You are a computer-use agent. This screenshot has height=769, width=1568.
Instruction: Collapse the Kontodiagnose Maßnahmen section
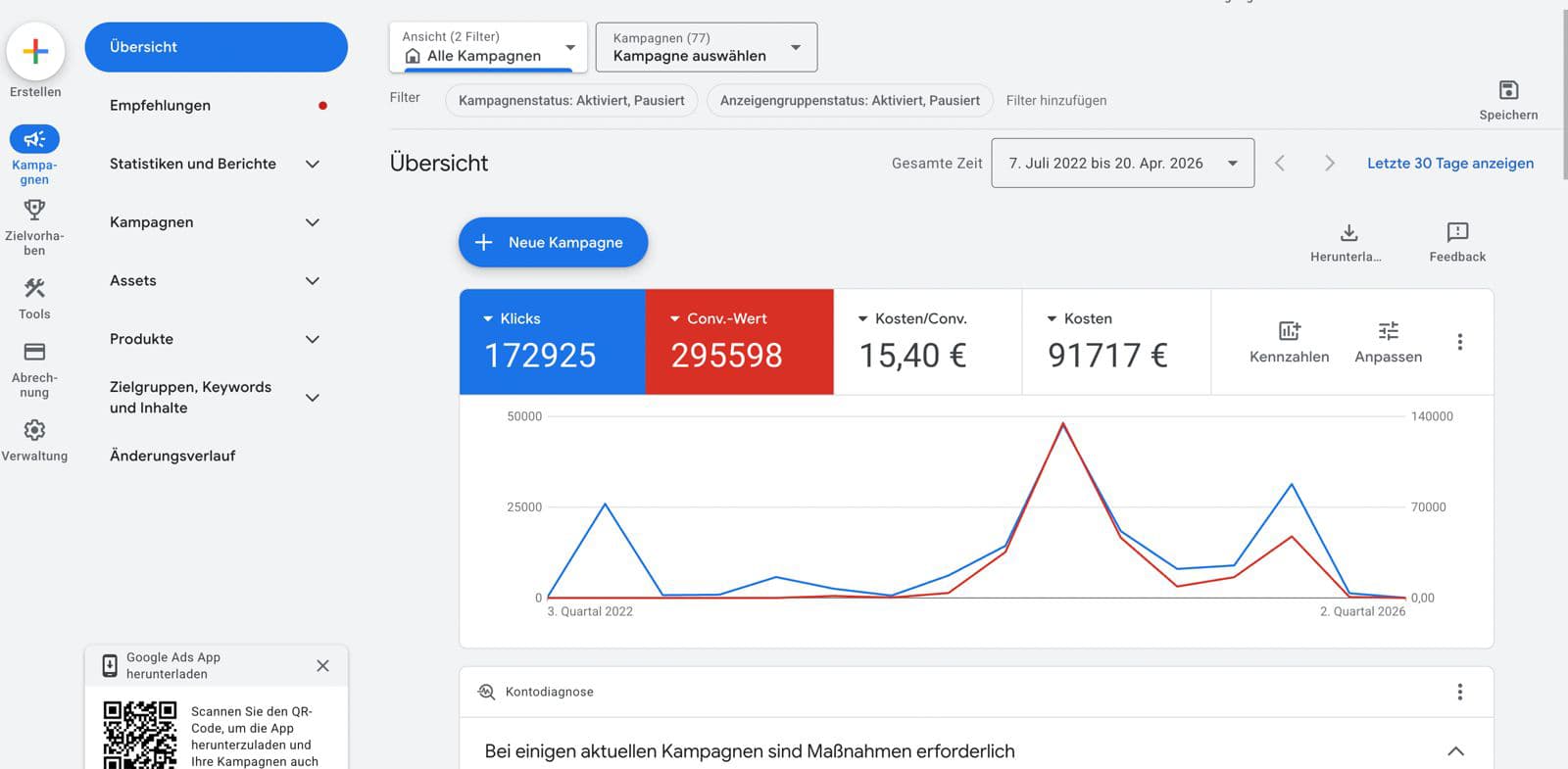coord(1455,751)
